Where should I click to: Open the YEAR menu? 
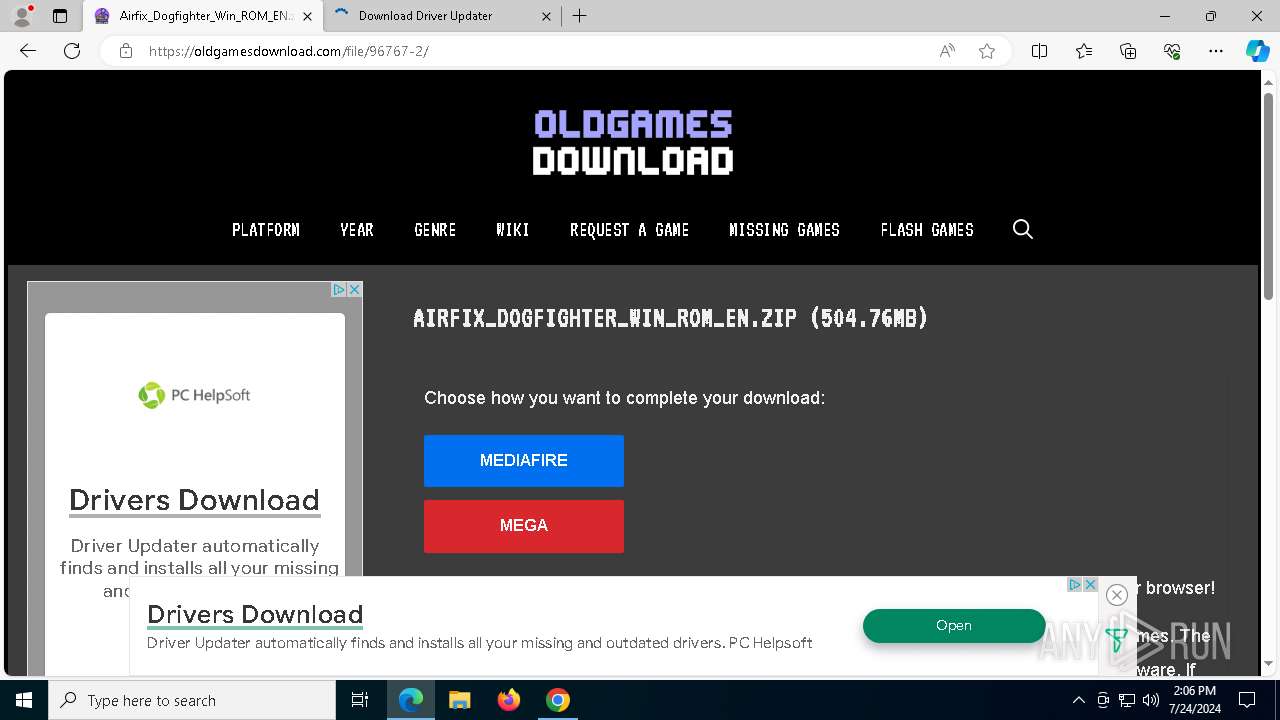pyautogui.click(x=357, y=230)
